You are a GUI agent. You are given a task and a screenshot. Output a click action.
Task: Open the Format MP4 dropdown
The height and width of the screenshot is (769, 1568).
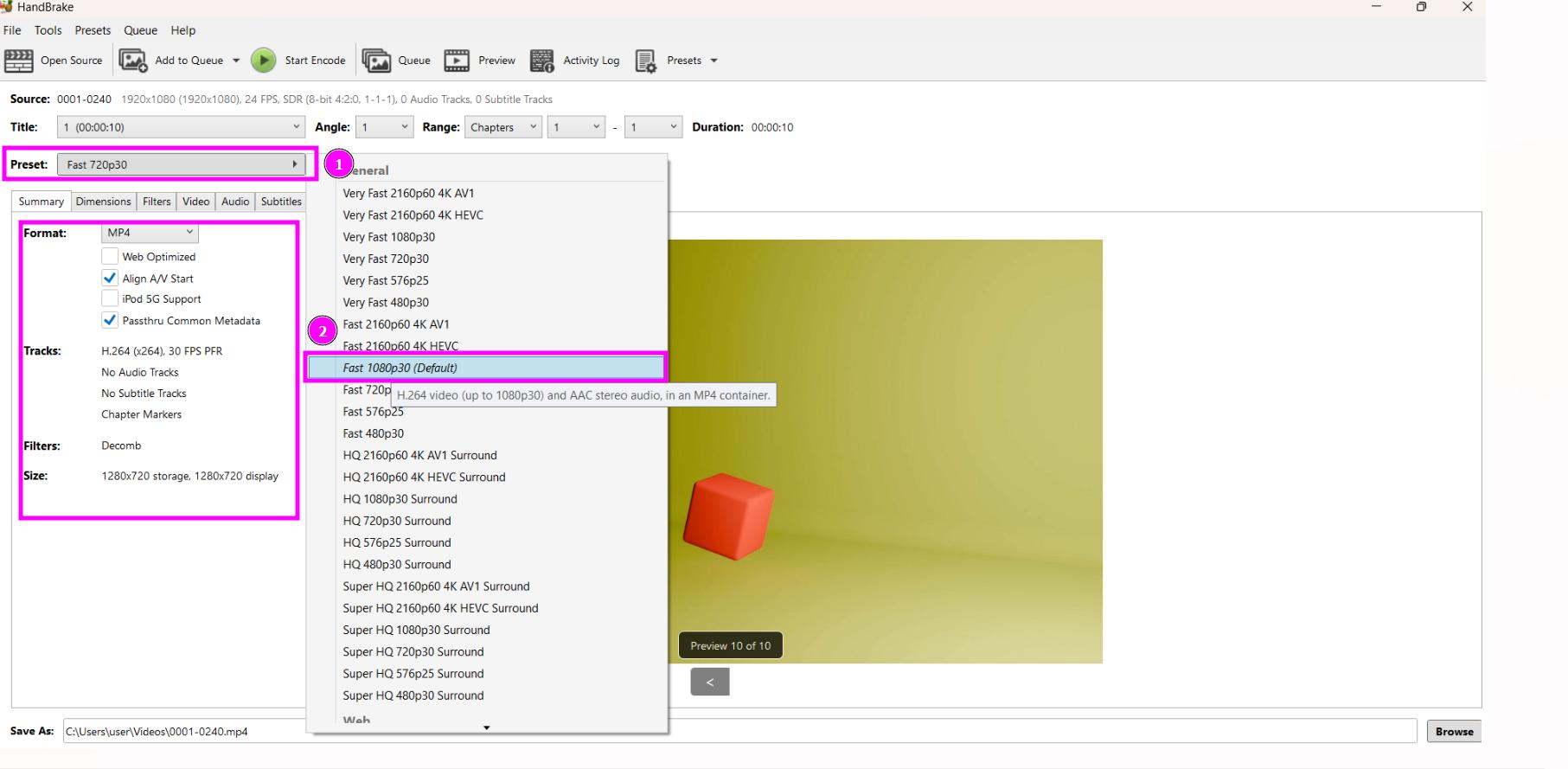coord(150,233)
